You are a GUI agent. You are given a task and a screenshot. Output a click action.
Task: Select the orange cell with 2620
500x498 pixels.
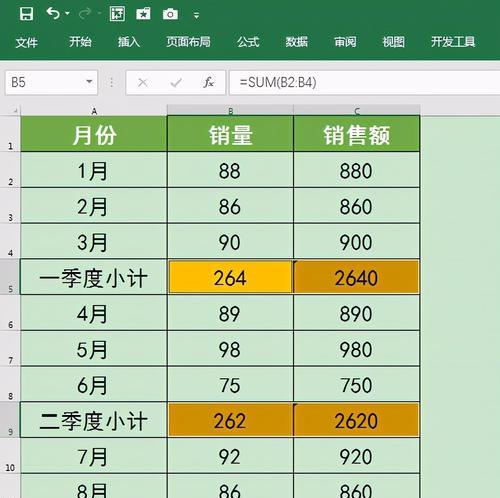357,420
